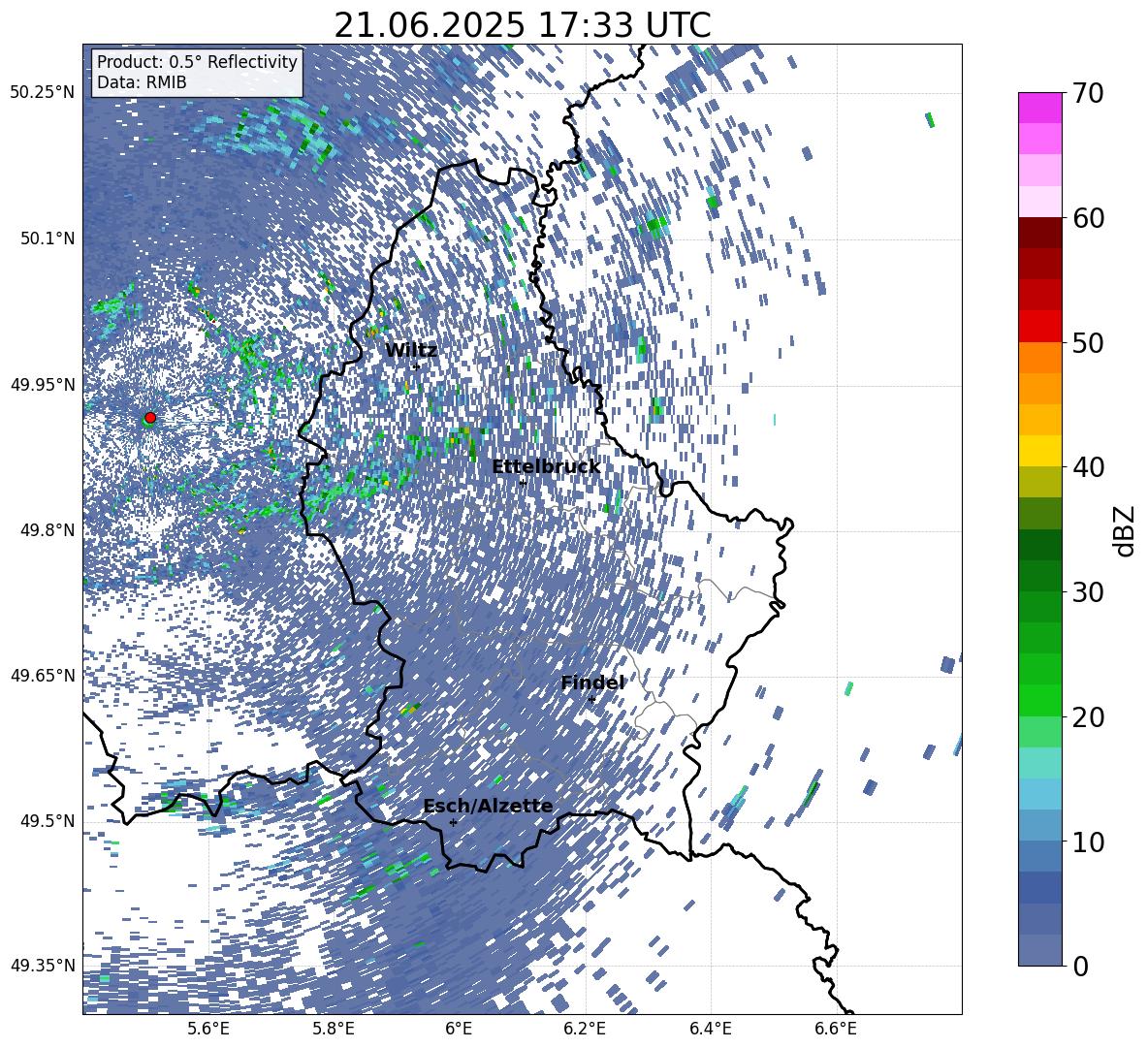Click the dBZ colorbar axis title

point(1126,530)
